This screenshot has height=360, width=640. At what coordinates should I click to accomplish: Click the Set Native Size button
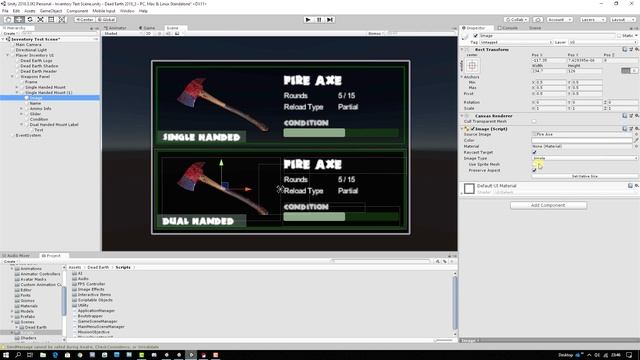pos(584,176)
